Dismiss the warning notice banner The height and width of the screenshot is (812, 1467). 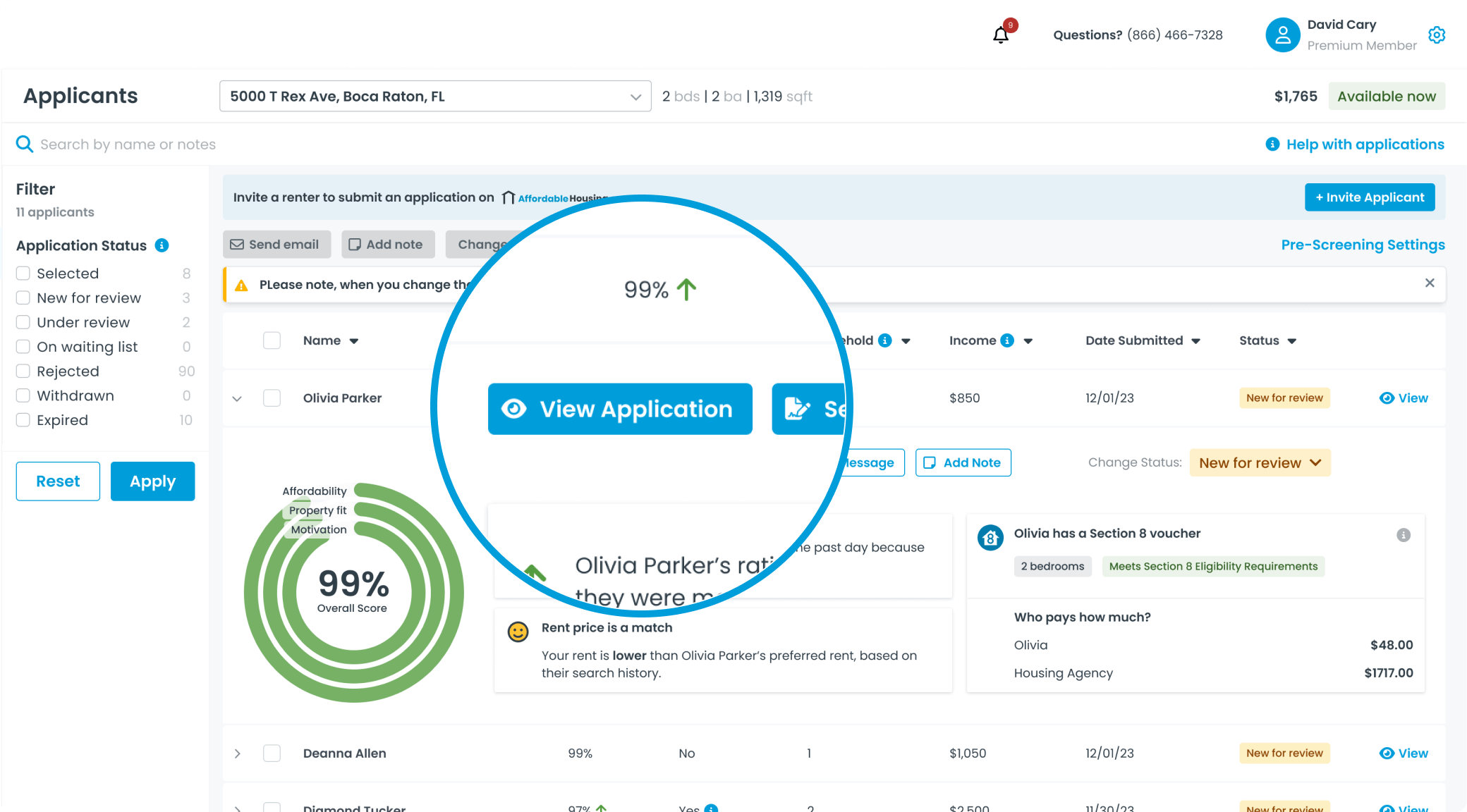(1429, 283)
